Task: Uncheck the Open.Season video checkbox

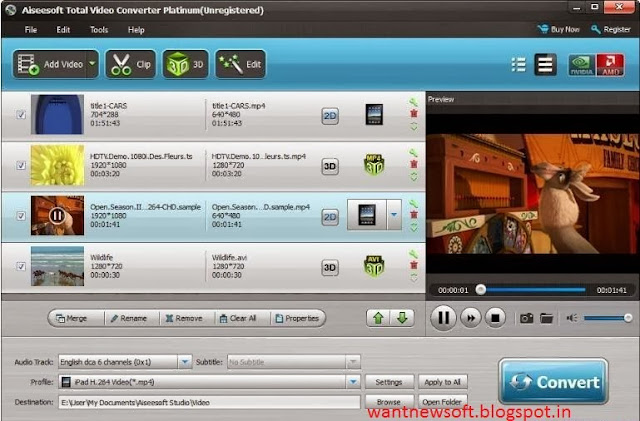Action: [21, 216]
